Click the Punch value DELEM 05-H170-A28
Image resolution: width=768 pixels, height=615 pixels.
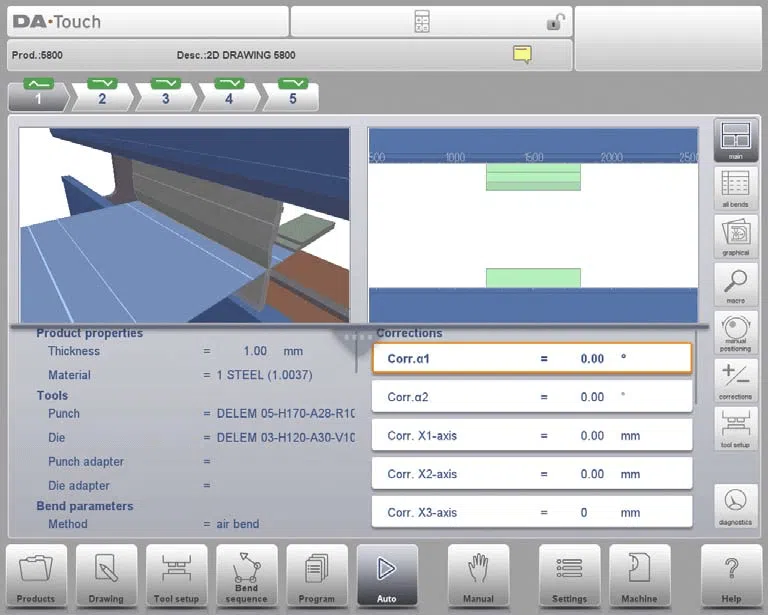286,414
